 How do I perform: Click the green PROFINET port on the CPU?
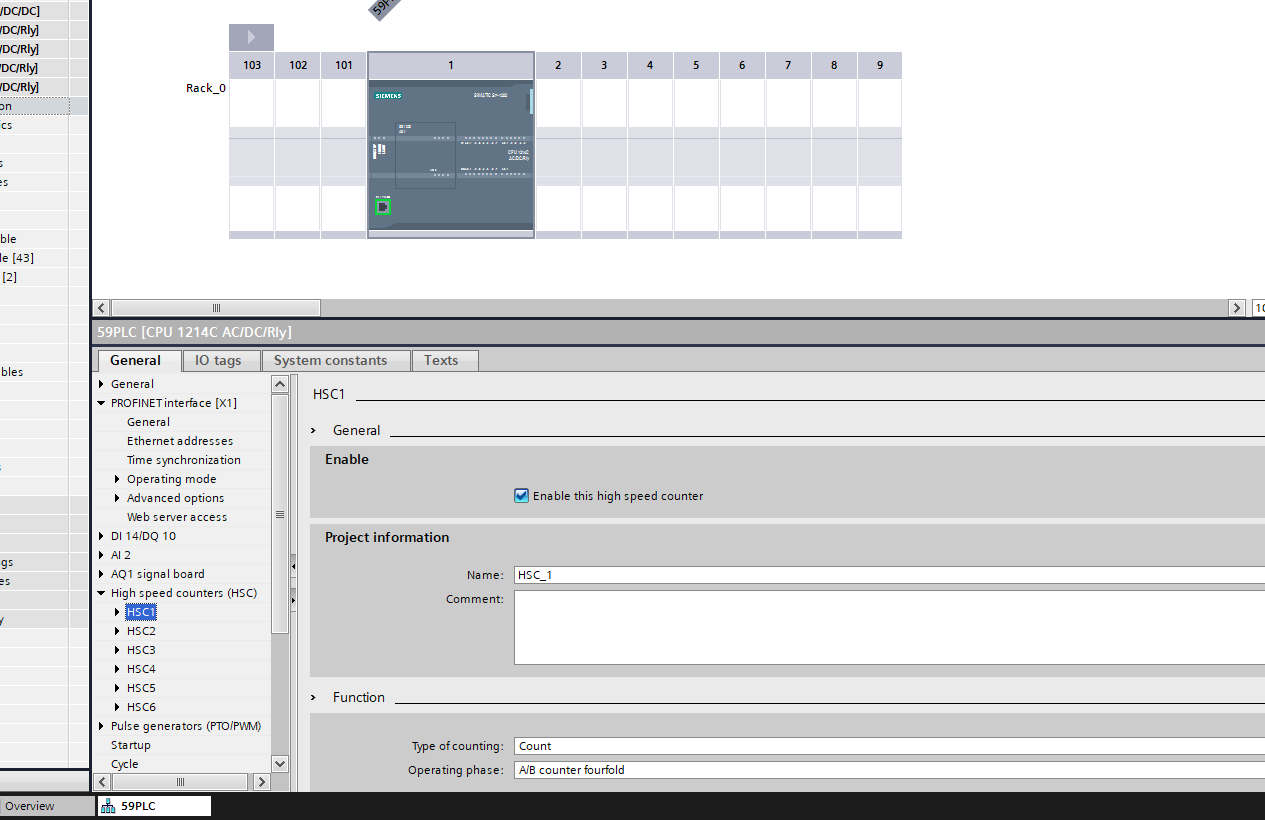383,207
